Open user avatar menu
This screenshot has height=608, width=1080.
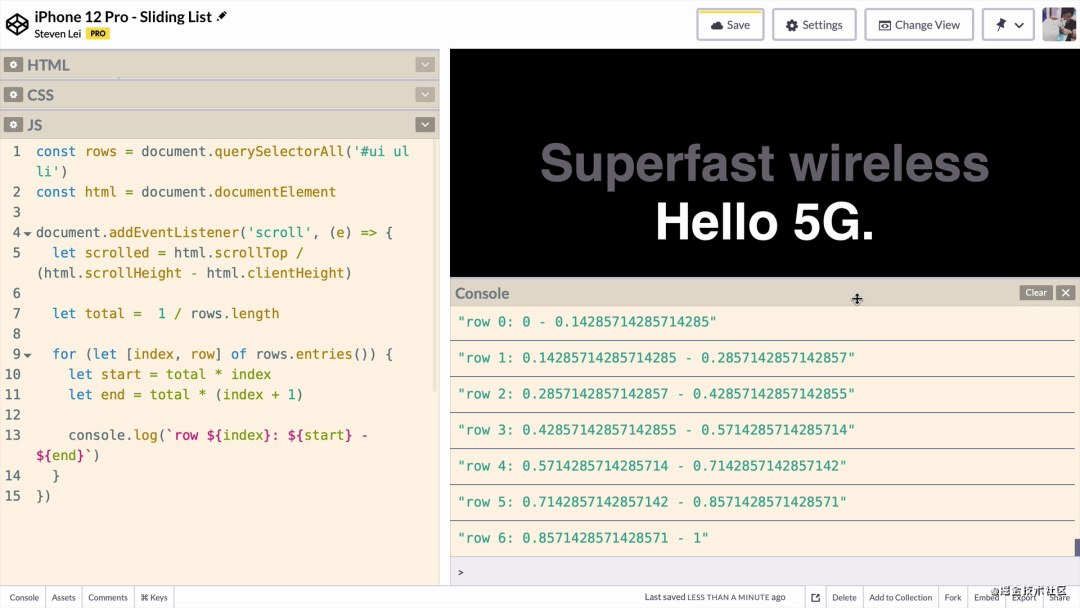point(1059,25)
